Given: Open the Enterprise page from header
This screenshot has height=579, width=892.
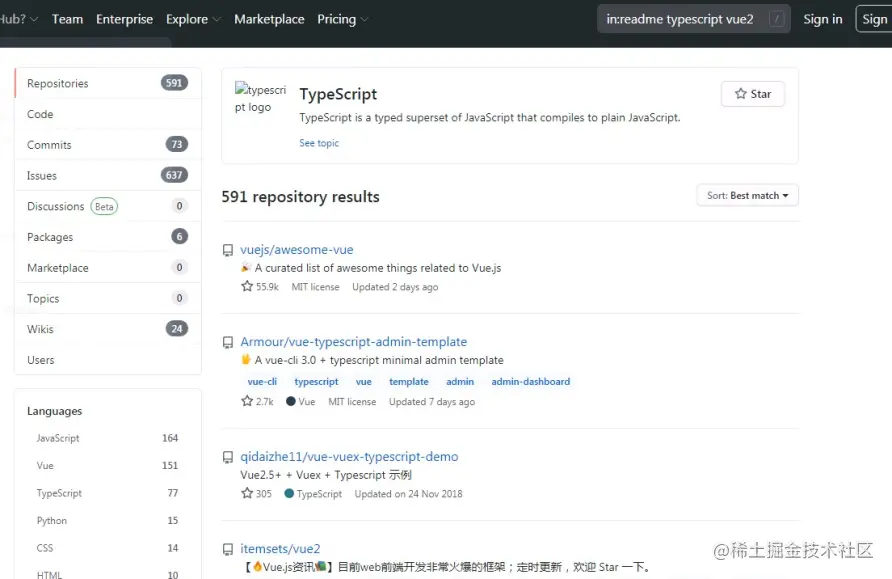Looking at the screenshot, I should 125,19.
